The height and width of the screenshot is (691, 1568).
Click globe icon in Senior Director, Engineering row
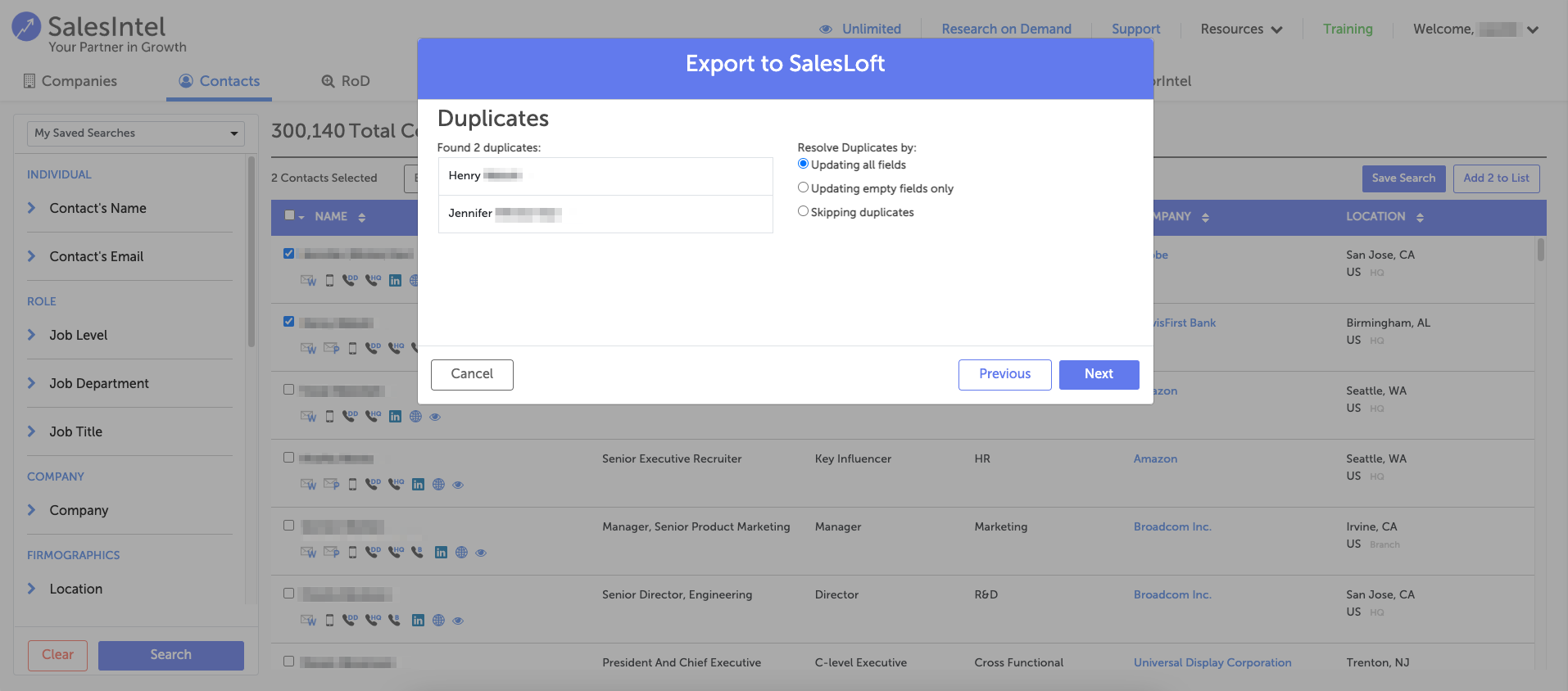(438, 621)
